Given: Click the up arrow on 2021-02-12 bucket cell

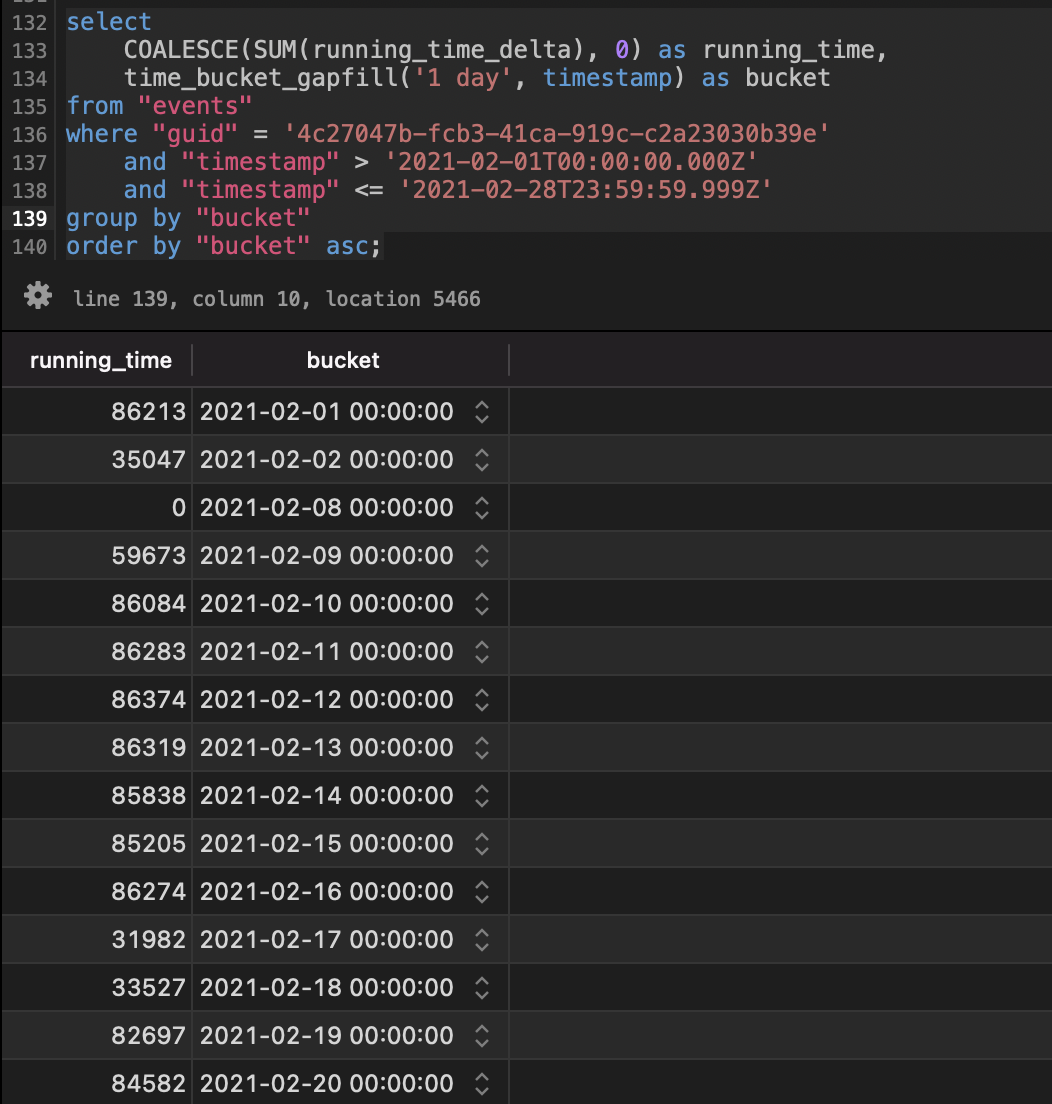Looking at the screenshot, I should click(481, 694).
